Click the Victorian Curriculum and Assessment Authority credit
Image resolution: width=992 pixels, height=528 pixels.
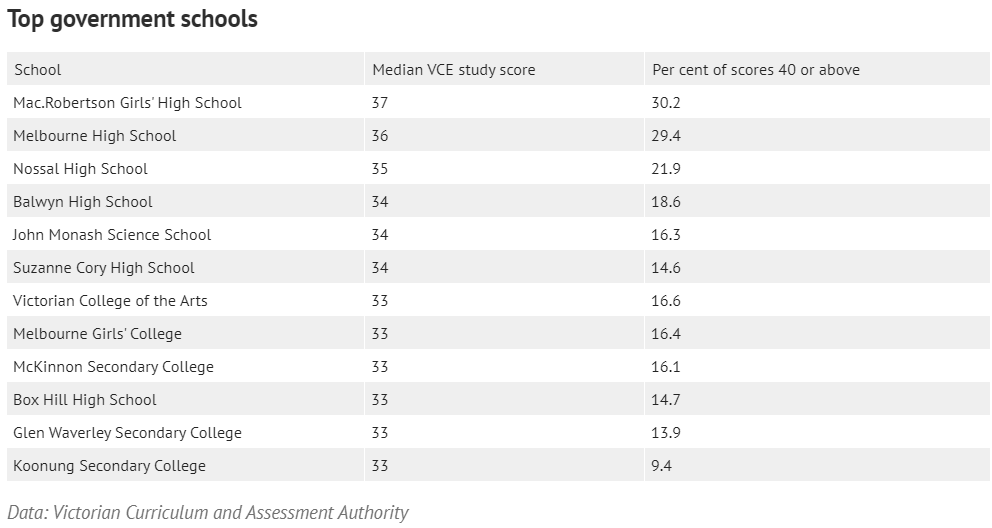pos(208,512)
